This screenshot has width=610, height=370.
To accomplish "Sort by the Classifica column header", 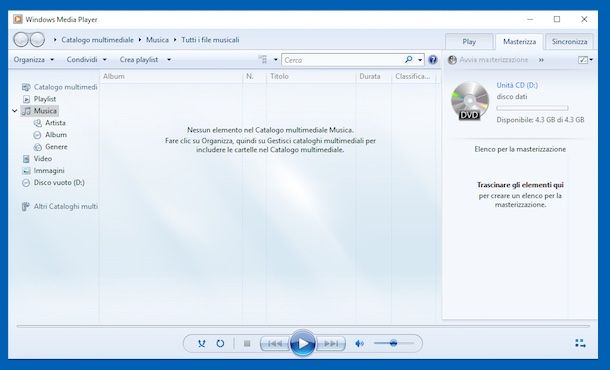I will (414, 76).
